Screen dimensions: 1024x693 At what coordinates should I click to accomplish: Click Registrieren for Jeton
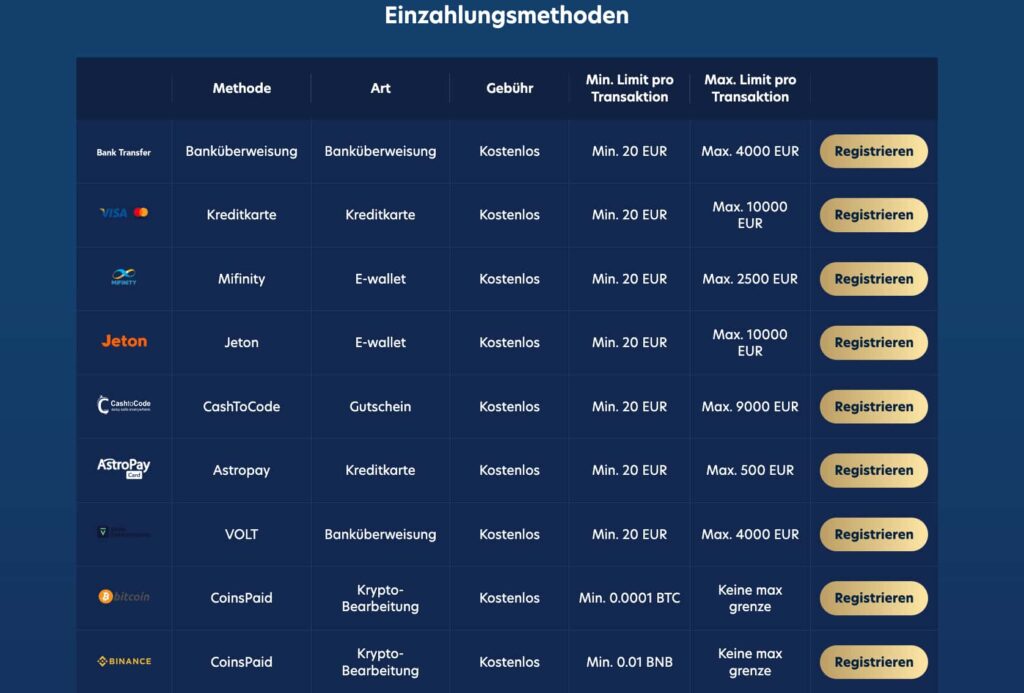[873, 342]
